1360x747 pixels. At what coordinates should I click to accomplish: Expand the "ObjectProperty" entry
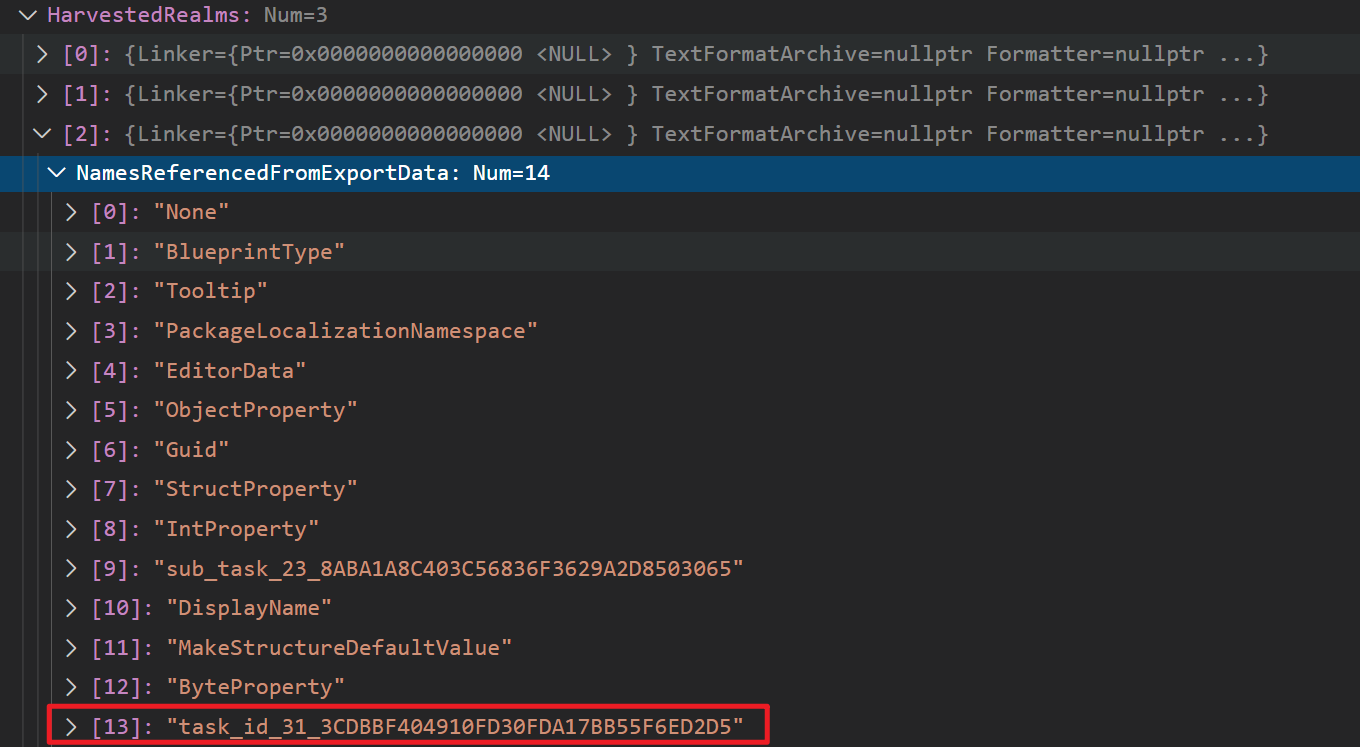pyautogui.click(x=71, y=410)
